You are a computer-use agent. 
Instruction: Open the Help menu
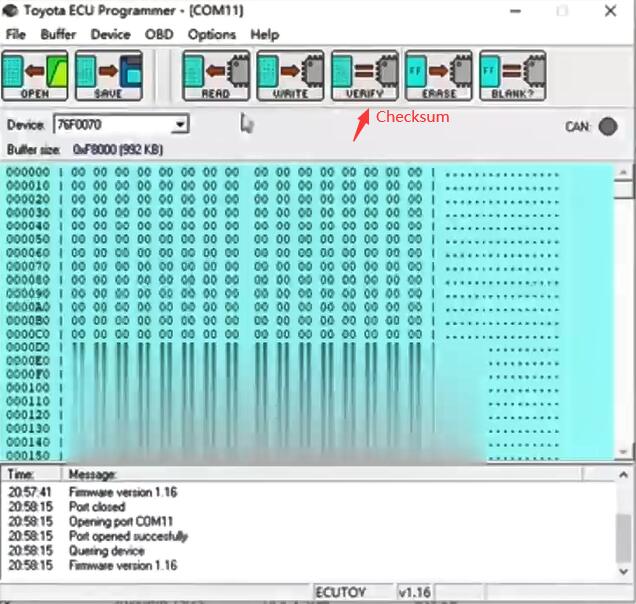pos(264,34)
